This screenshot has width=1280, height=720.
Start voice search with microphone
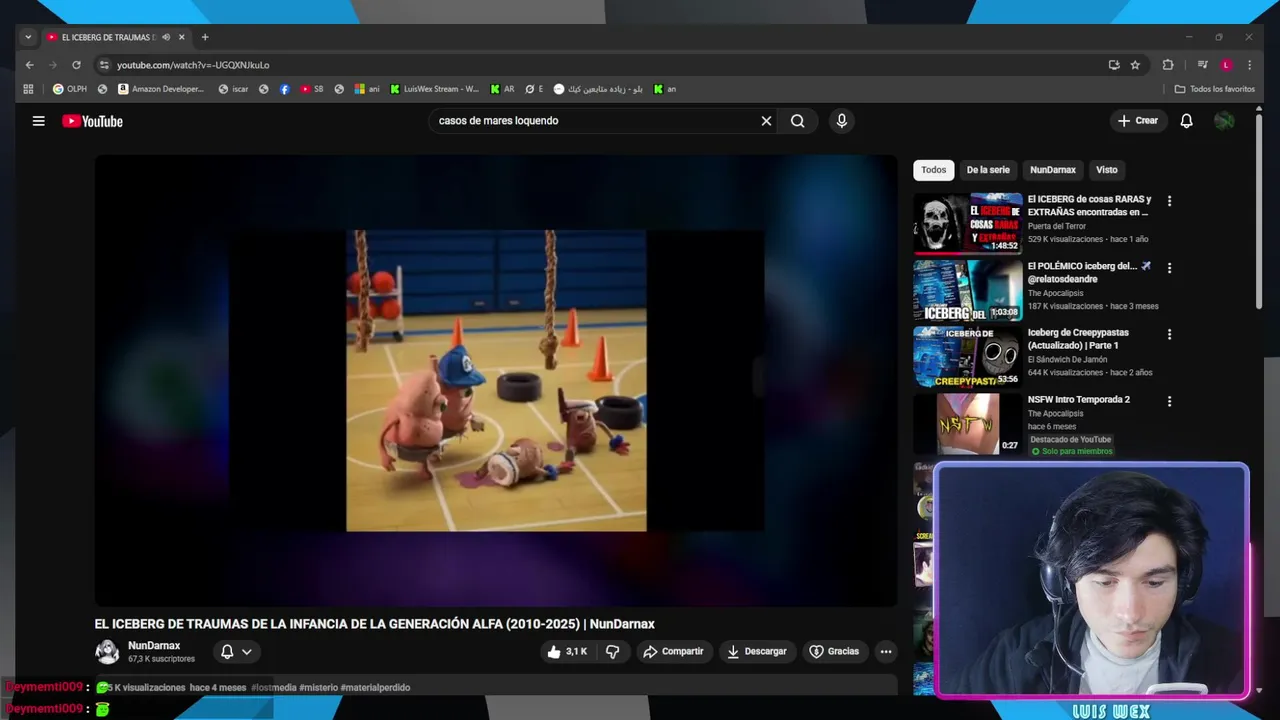click(x=841, y=121)
